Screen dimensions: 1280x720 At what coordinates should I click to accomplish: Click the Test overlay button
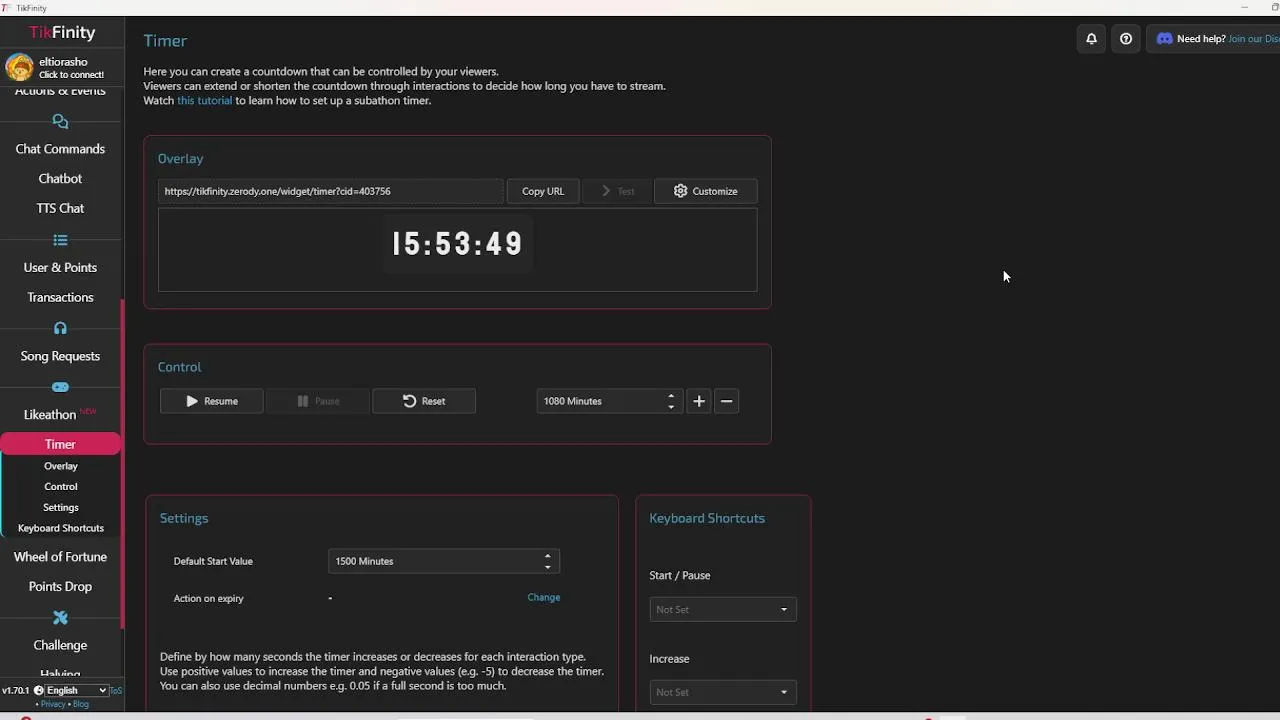coord(617,191)
